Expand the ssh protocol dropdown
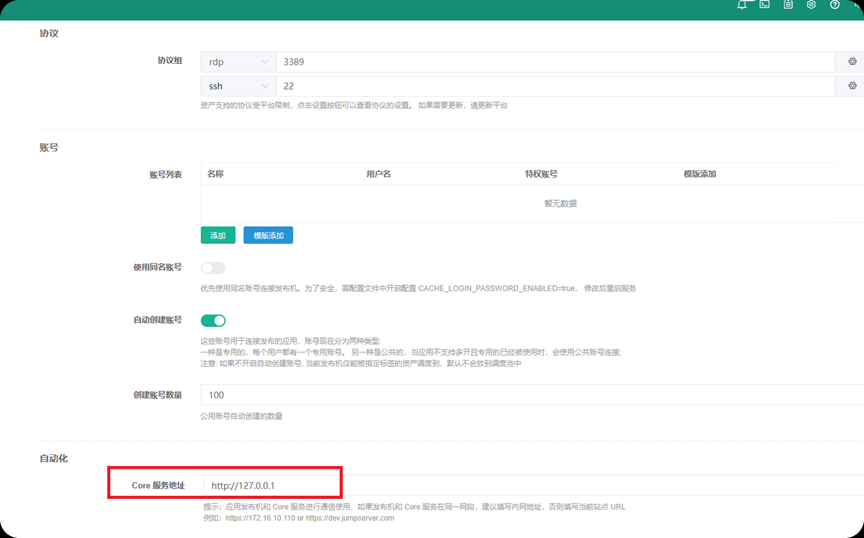This screenshot has width=864, height=538. 239,86
